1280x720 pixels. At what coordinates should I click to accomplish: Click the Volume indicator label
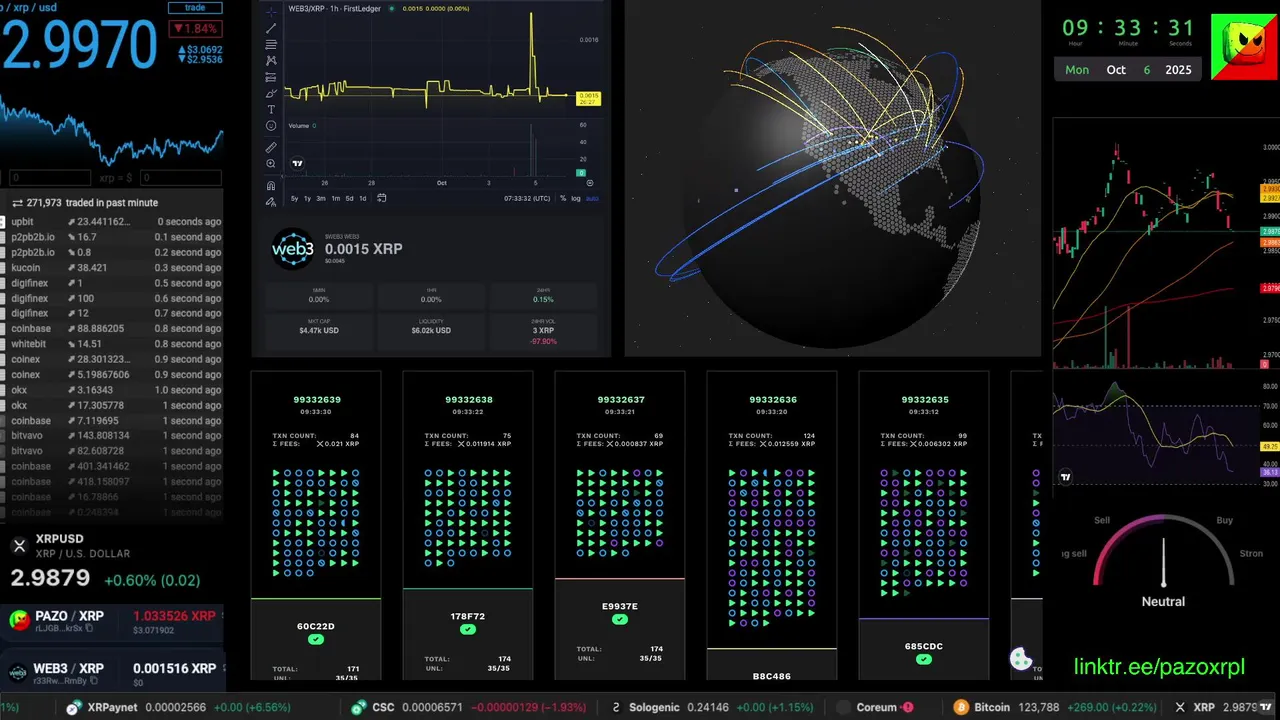coord(299,126)
